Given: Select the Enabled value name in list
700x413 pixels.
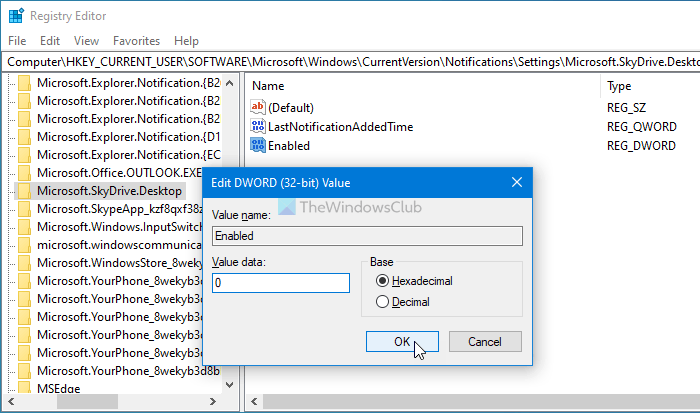Looking at the screenshot, I should coord(289,146).
